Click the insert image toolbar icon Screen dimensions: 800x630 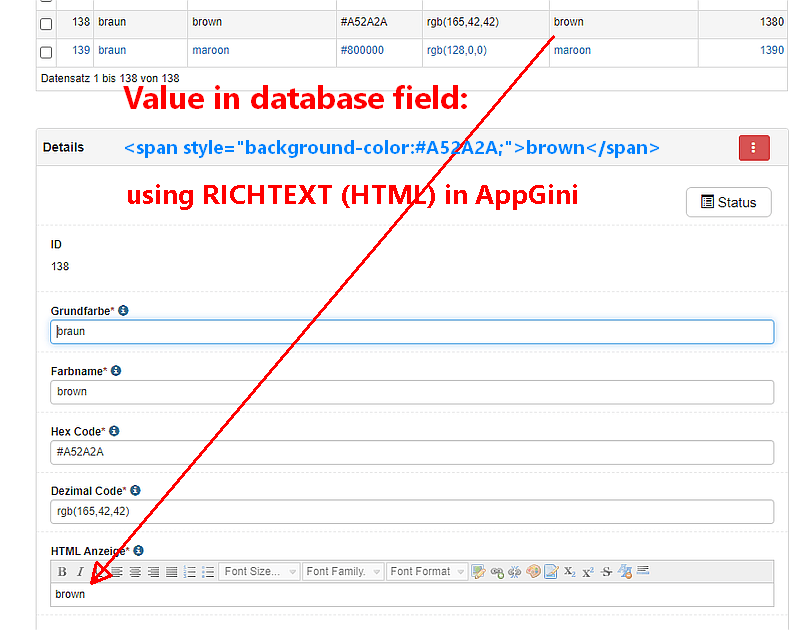pos(479,572)
